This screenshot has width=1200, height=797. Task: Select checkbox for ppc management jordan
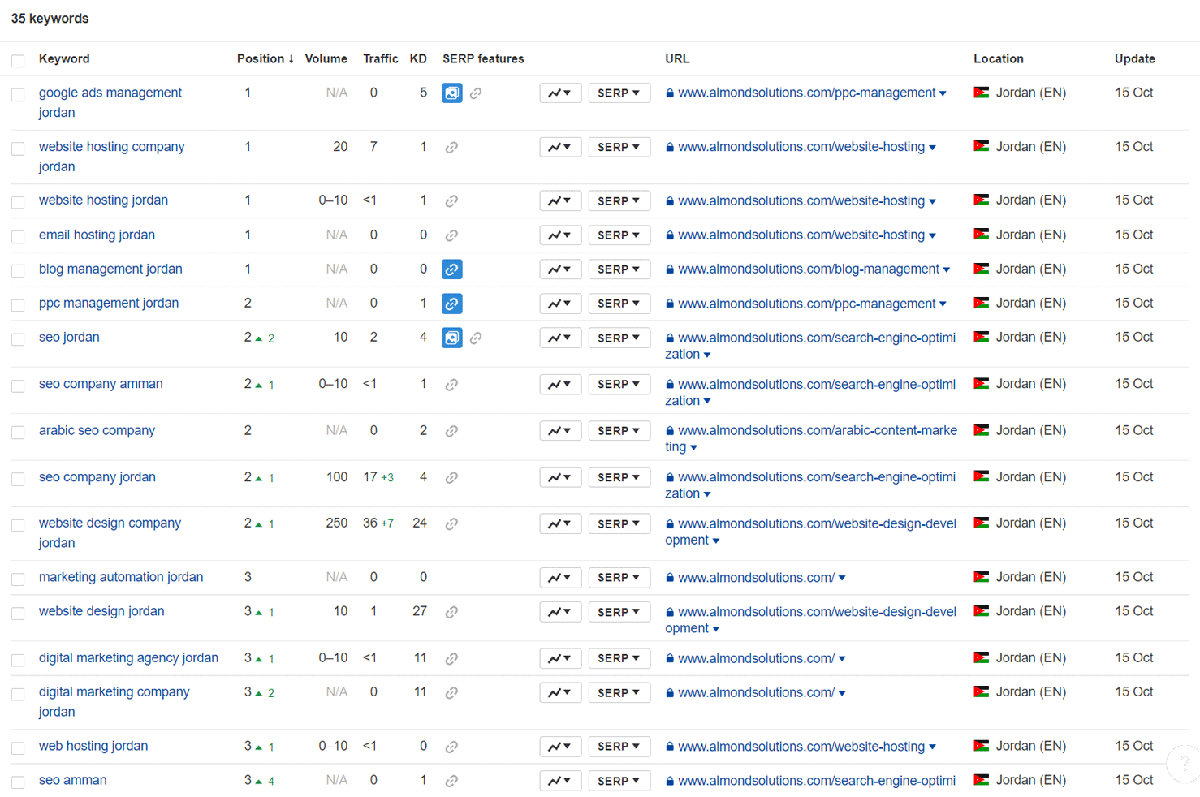[x=18, y=304]
